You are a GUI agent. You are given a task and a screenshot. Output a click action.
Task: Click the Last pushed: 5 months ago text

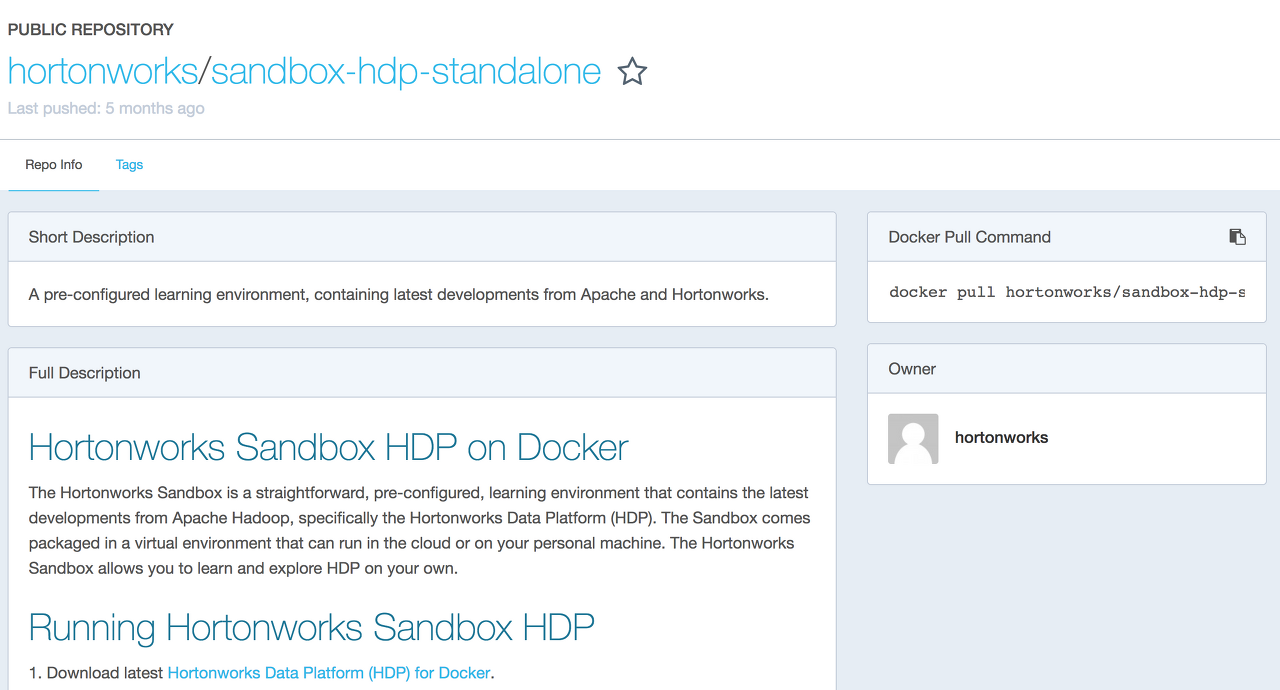coord(106,108)
